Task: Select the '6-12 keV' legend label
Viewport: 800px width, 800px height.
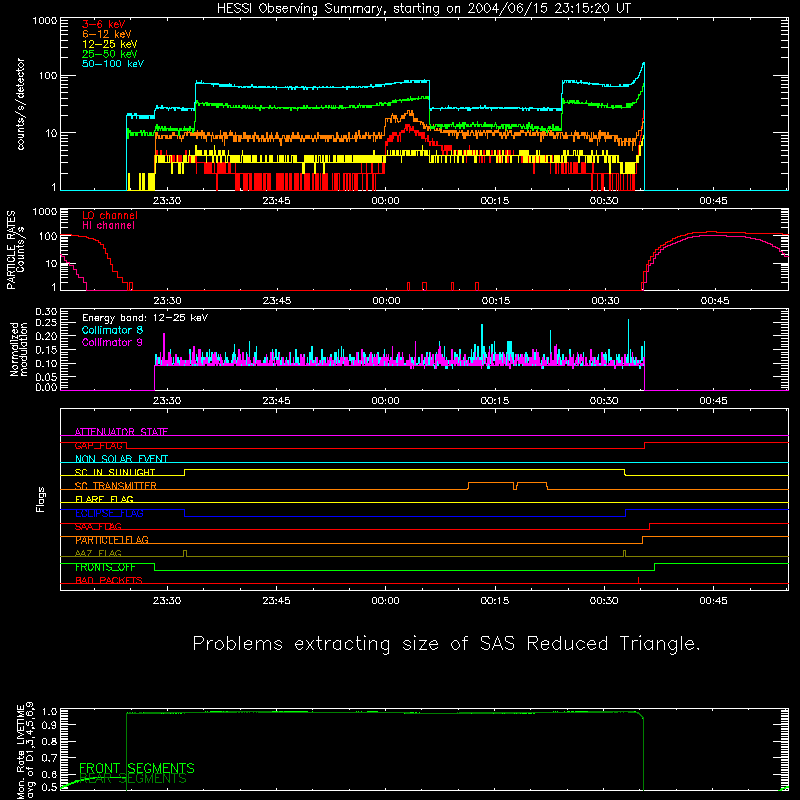Action: tap(107, 34)
